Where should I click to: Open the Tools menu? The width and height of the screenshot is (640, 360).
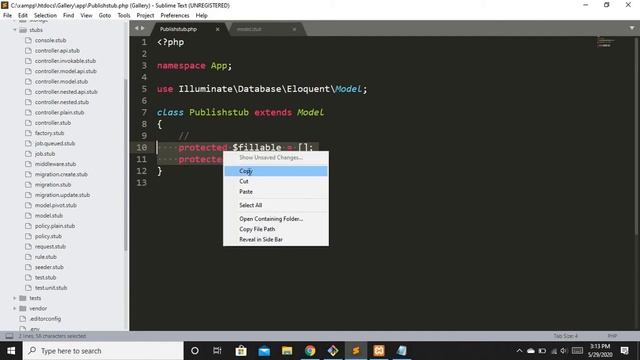124,16
